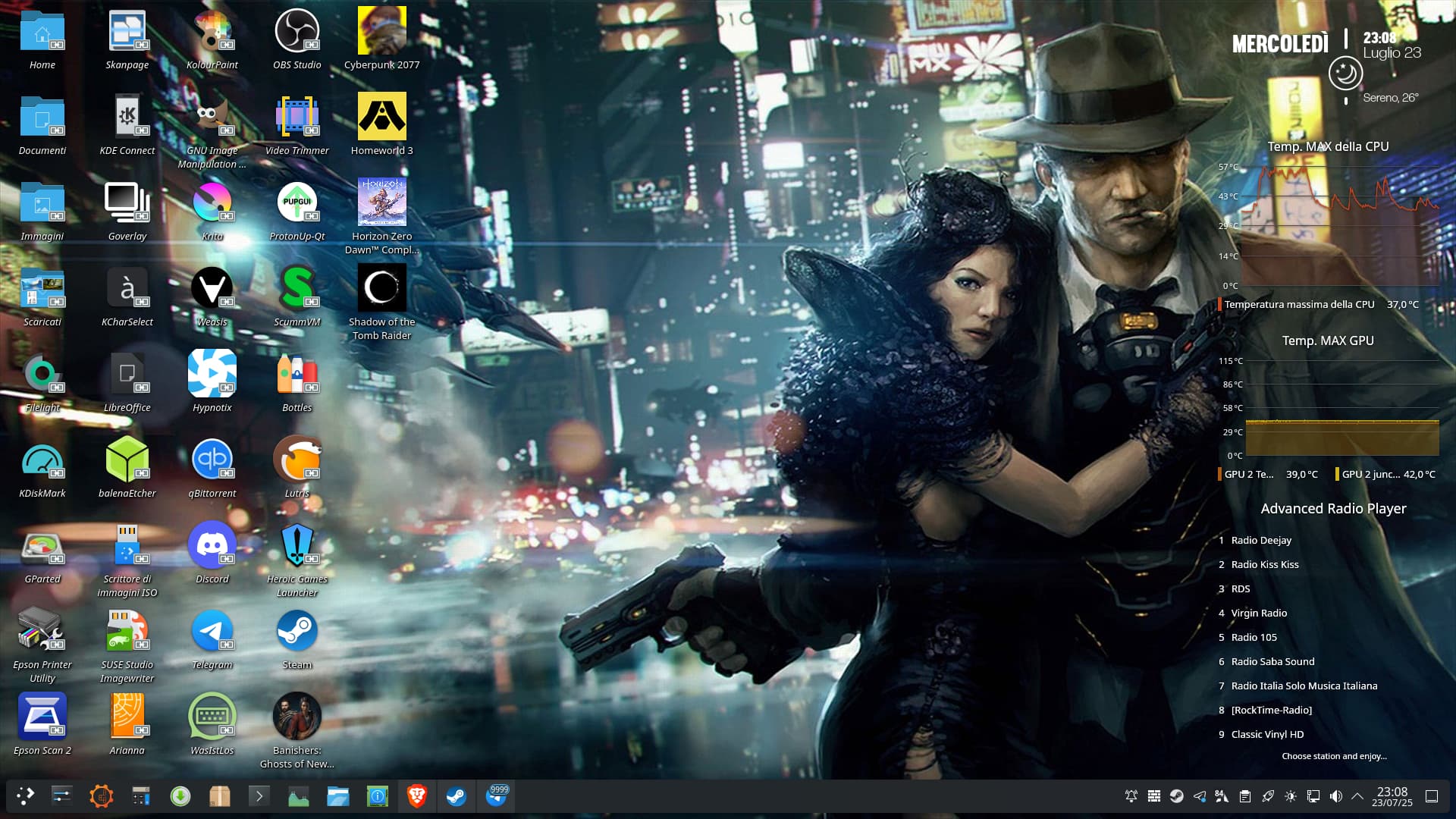This screenshot has height=819, width=1456.
Task: Play Virgin Radio station
Action: click(1259, 613)
